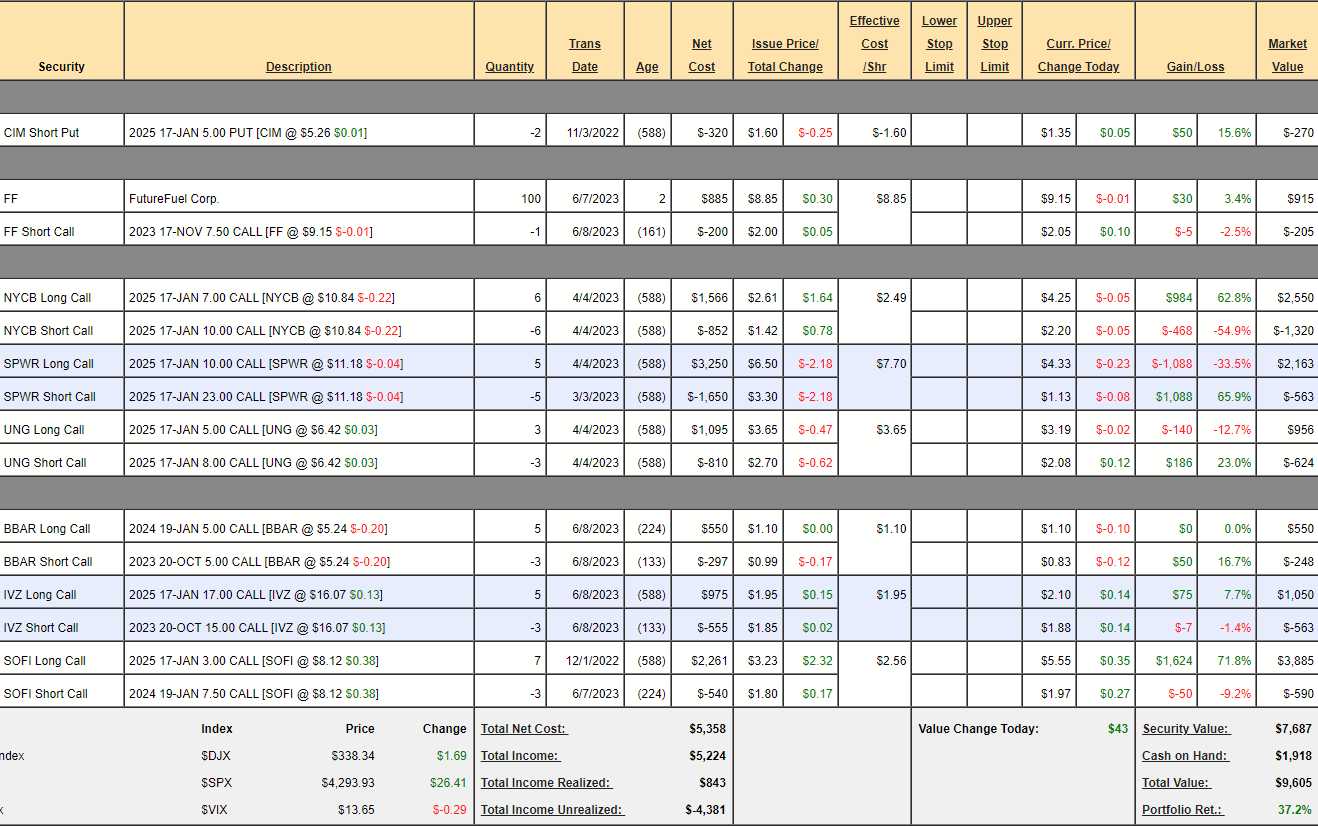Select the Quantity column header

(x=509, y=67)
